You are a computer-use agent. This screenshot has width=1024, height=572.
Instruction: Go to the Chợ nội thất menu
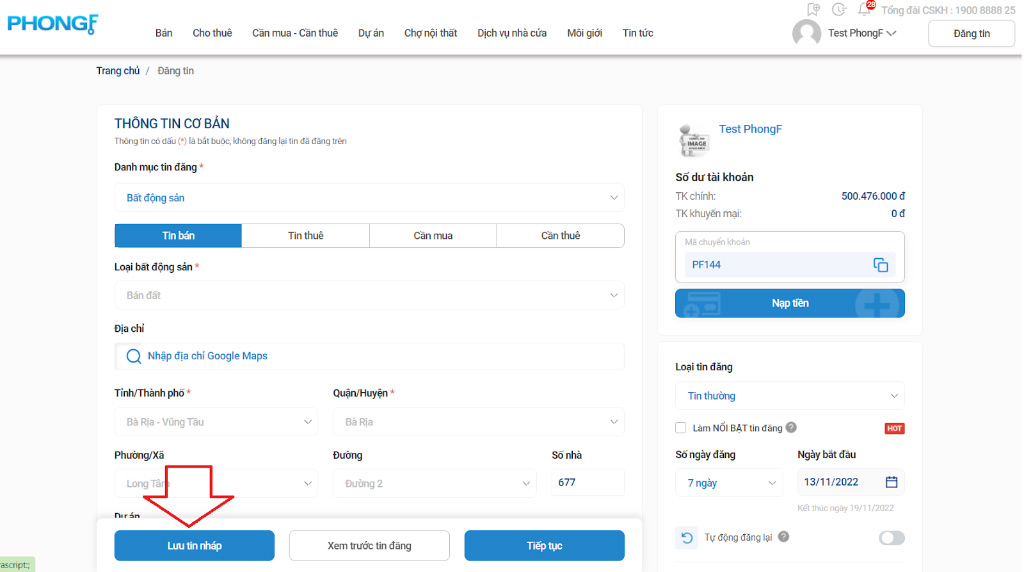[x=430, y=33]
